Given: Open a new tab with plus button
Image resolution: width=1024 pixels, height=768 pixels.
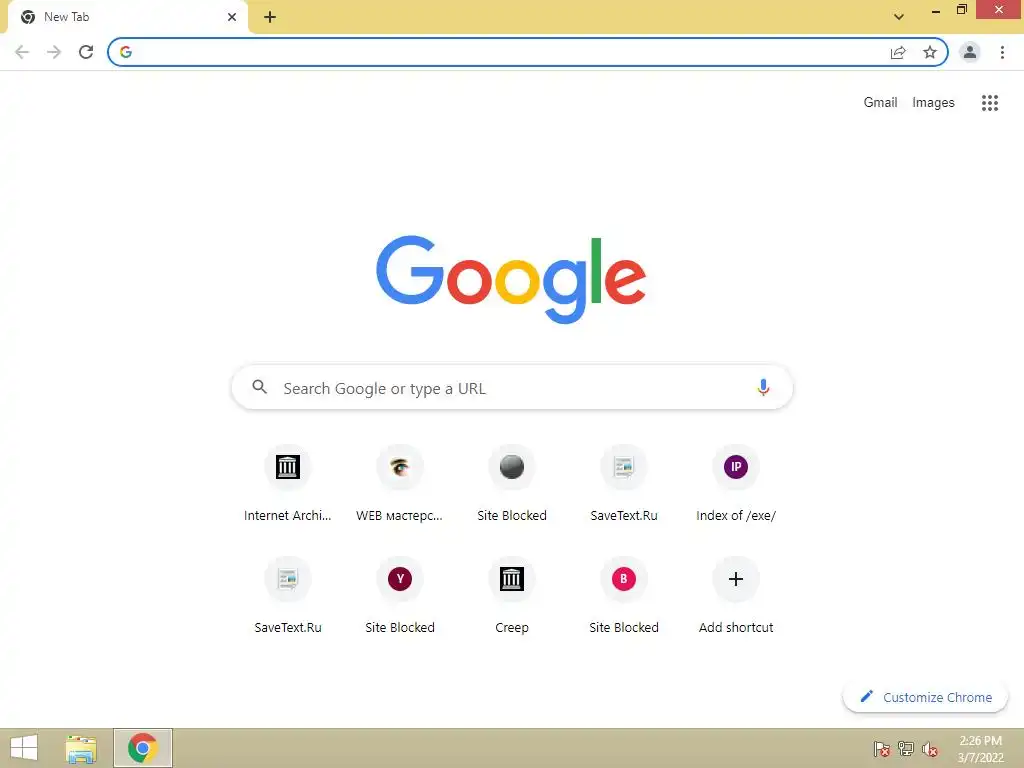Looking at the screenshot, I should tap(270, 17).
